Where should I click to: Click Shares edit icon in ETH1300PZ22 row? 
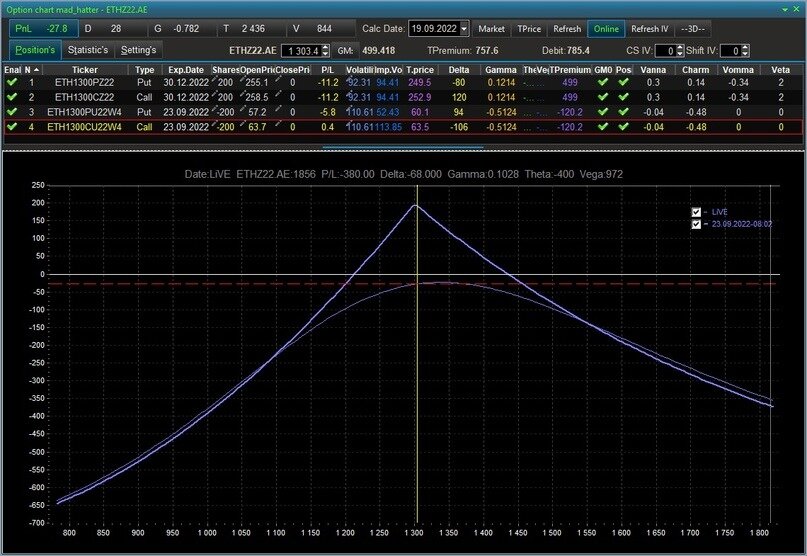(215, 79)
